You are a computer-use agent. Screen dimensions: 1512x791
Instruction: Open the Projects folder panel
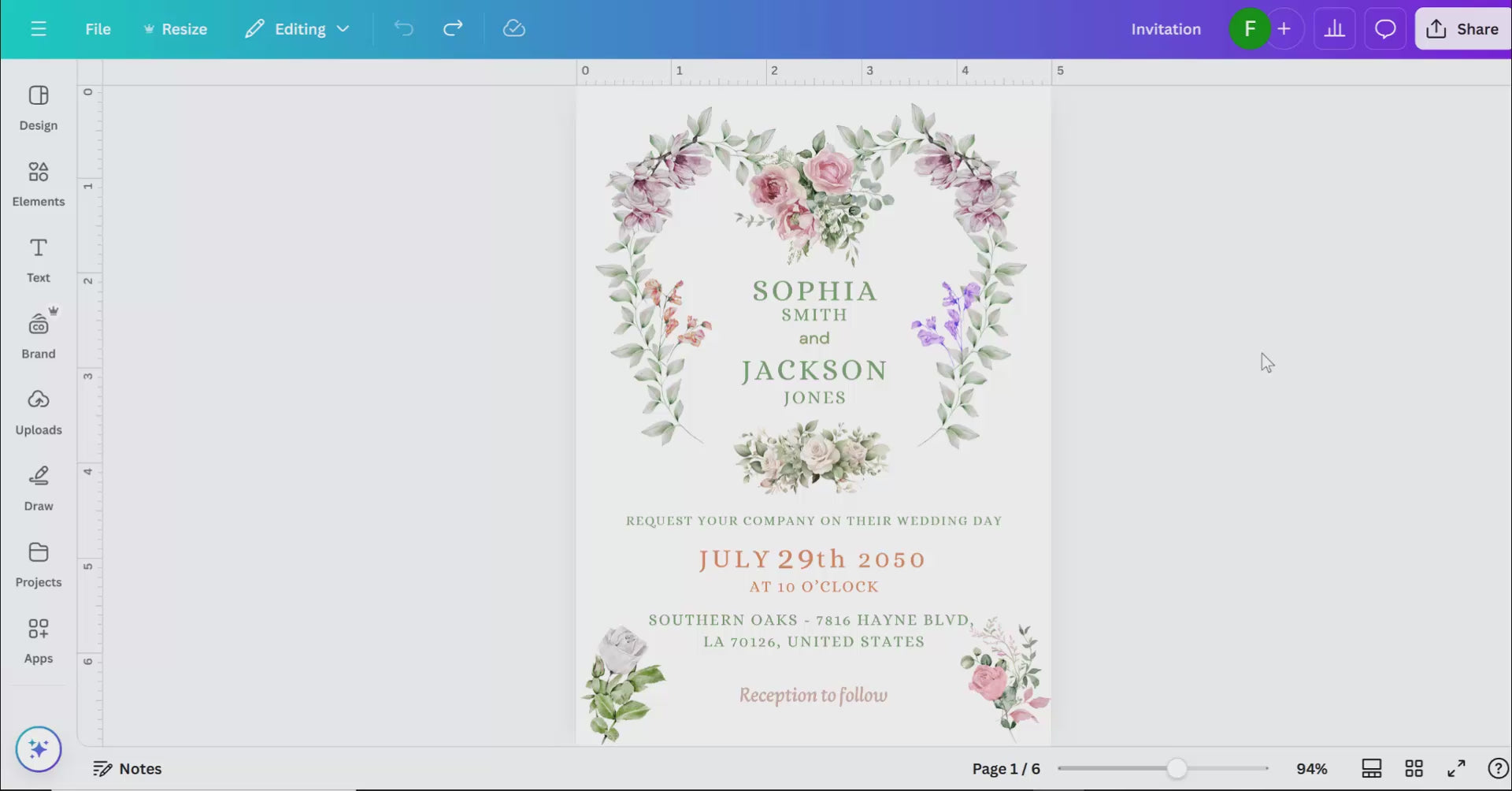click(x=38, y=564)
